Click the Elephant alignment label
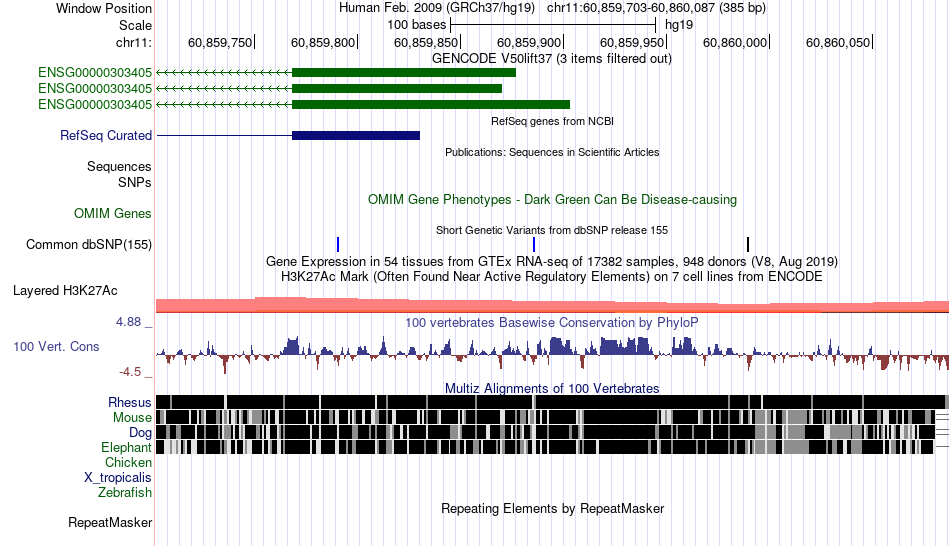Viewport: 950px width, 546px height. pyautogui.click(x=126, y=447)
